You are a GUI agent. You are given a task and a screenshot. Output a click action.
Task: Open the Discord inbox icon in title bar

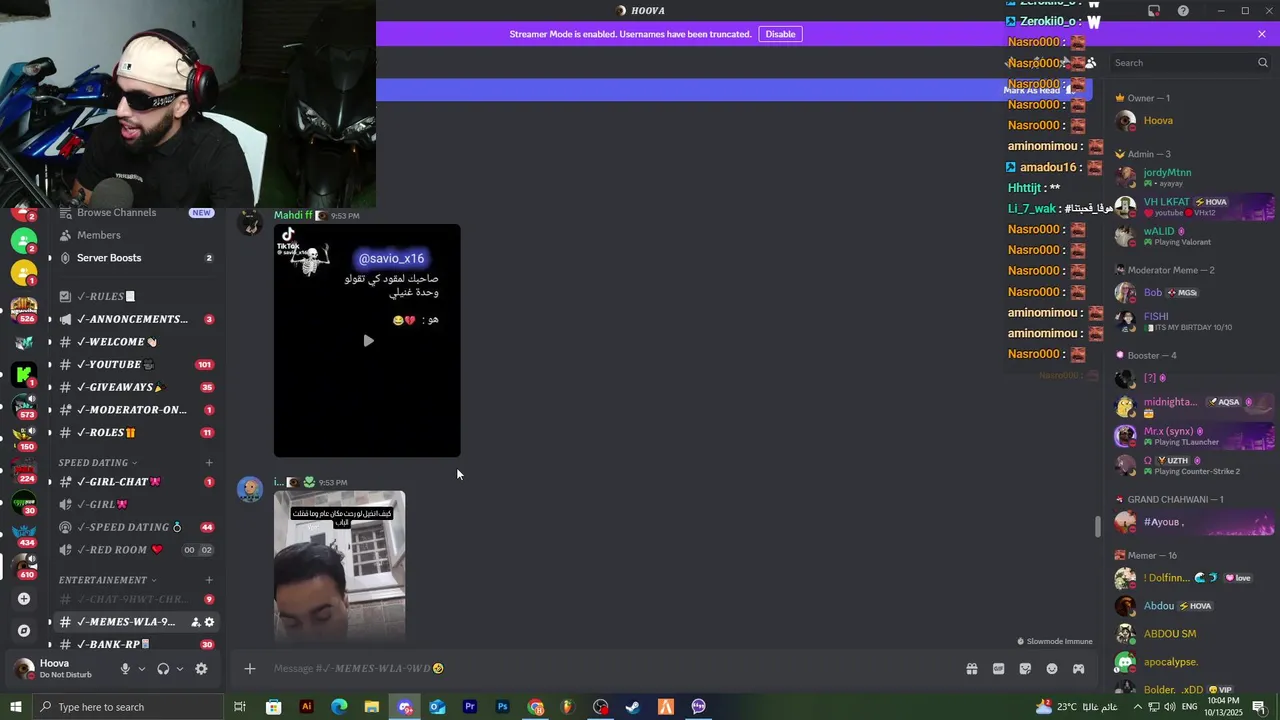[x=1154, y=11]
